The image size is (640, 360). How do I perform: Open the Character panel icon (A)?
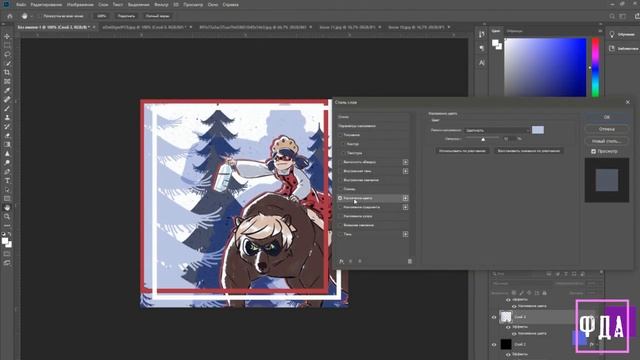point(482,63)
